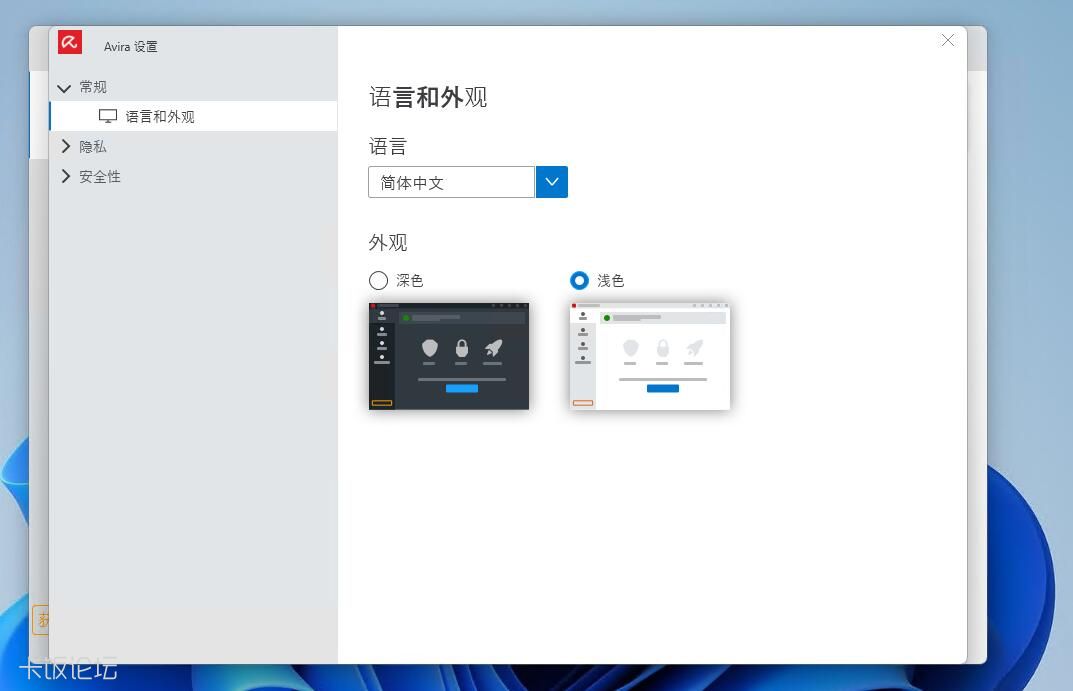
Task: Click the lock icon in light theme preview
Action: 662,348
